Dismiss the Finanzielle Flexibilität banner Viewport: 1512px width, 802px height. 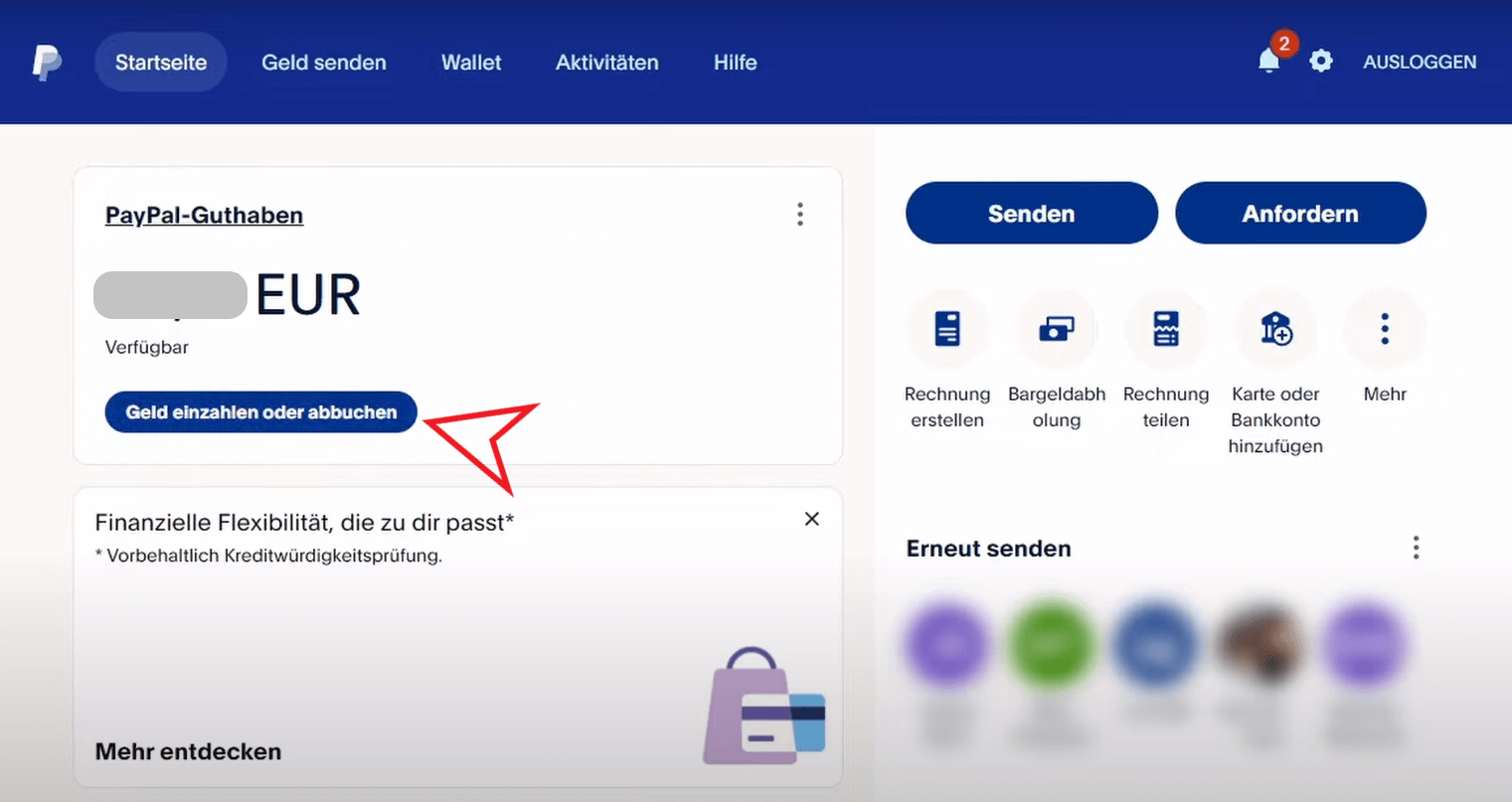(812, 519)
